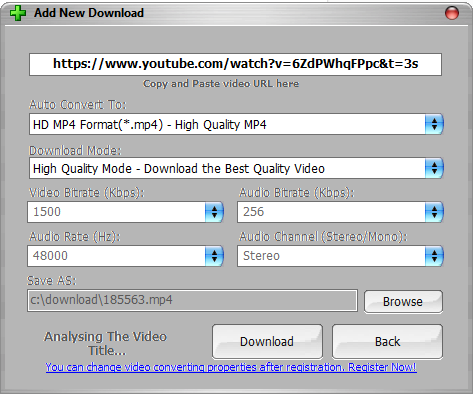The image size is (473, 394).
Task: Click the 'Video Bitrate (Kbps):' label
Action: 87,193
